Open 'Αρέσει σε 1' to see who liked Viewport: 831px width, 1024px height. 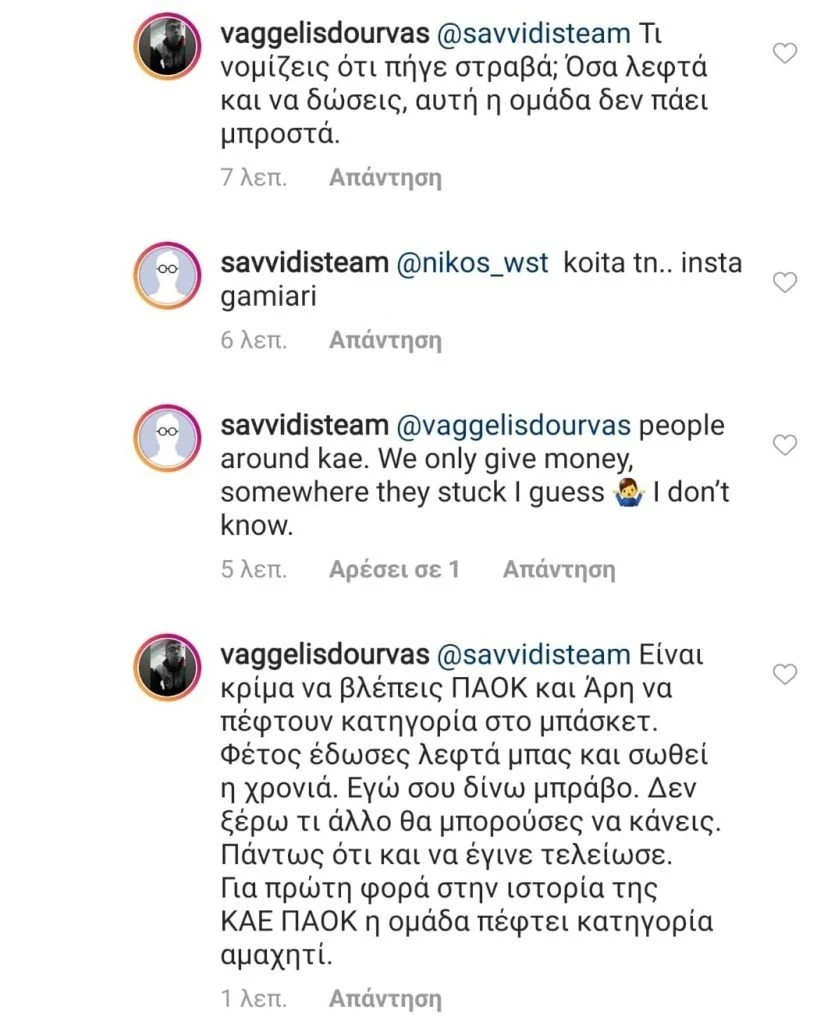click(x=394, y=567)
